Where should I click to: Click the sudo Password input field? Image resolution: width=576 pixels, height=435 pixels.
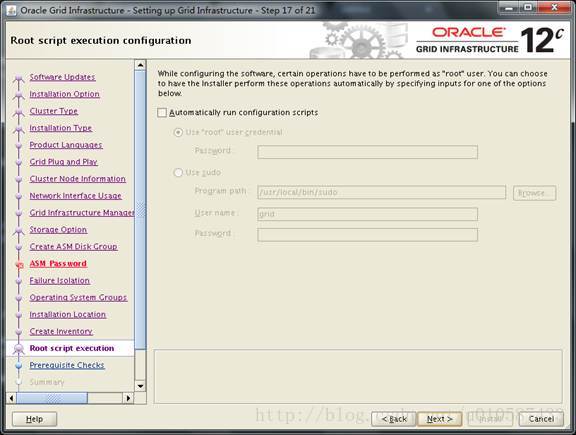(x=367, y=235)
